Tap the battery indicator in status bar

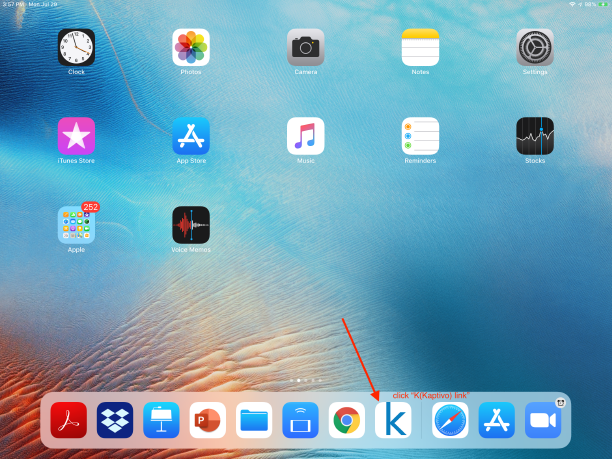pos(604,4)
